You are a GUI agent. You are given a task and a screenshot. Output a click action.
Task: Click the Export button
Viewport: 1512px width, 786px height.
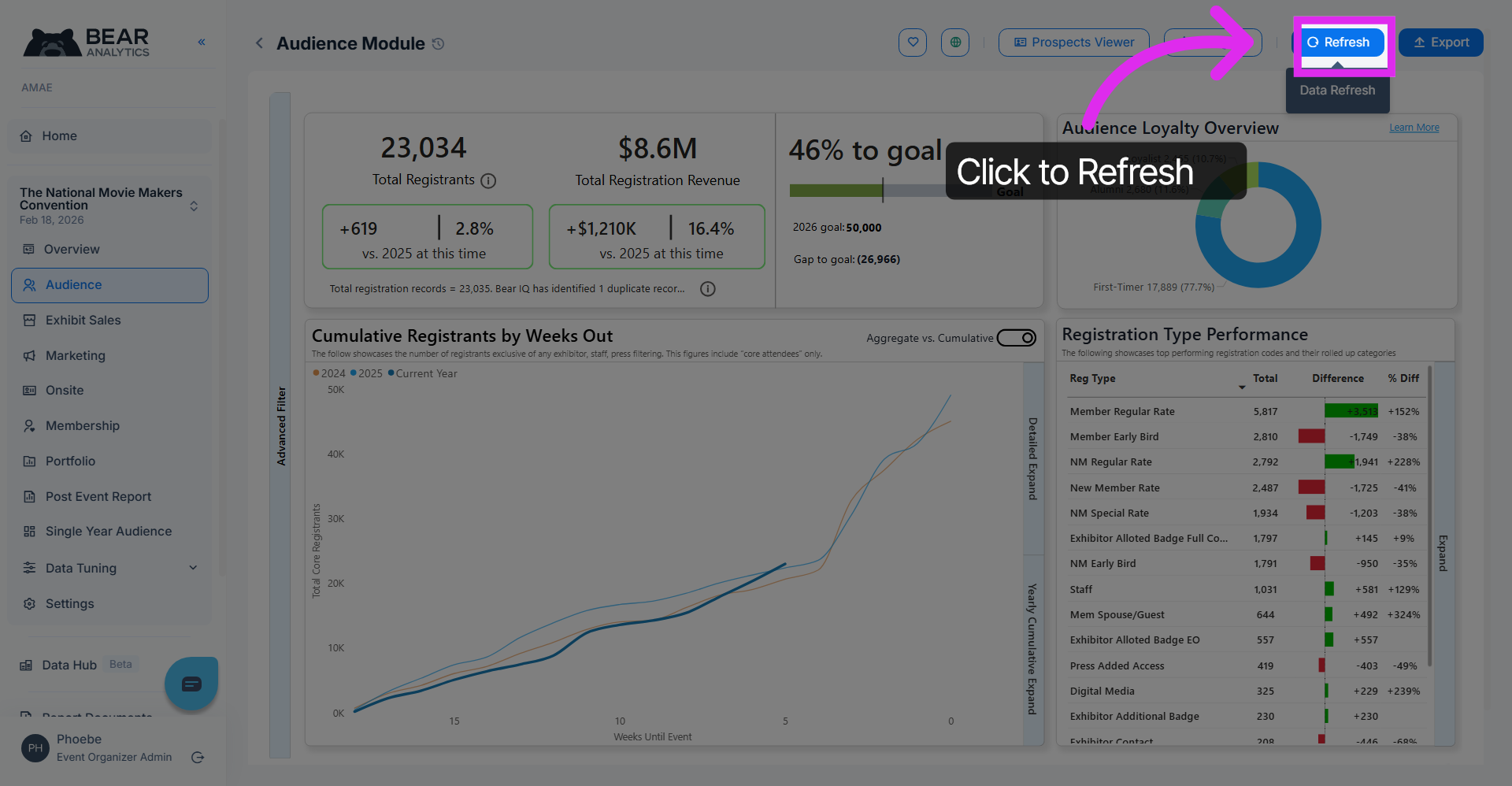[x=1441, y=43]
